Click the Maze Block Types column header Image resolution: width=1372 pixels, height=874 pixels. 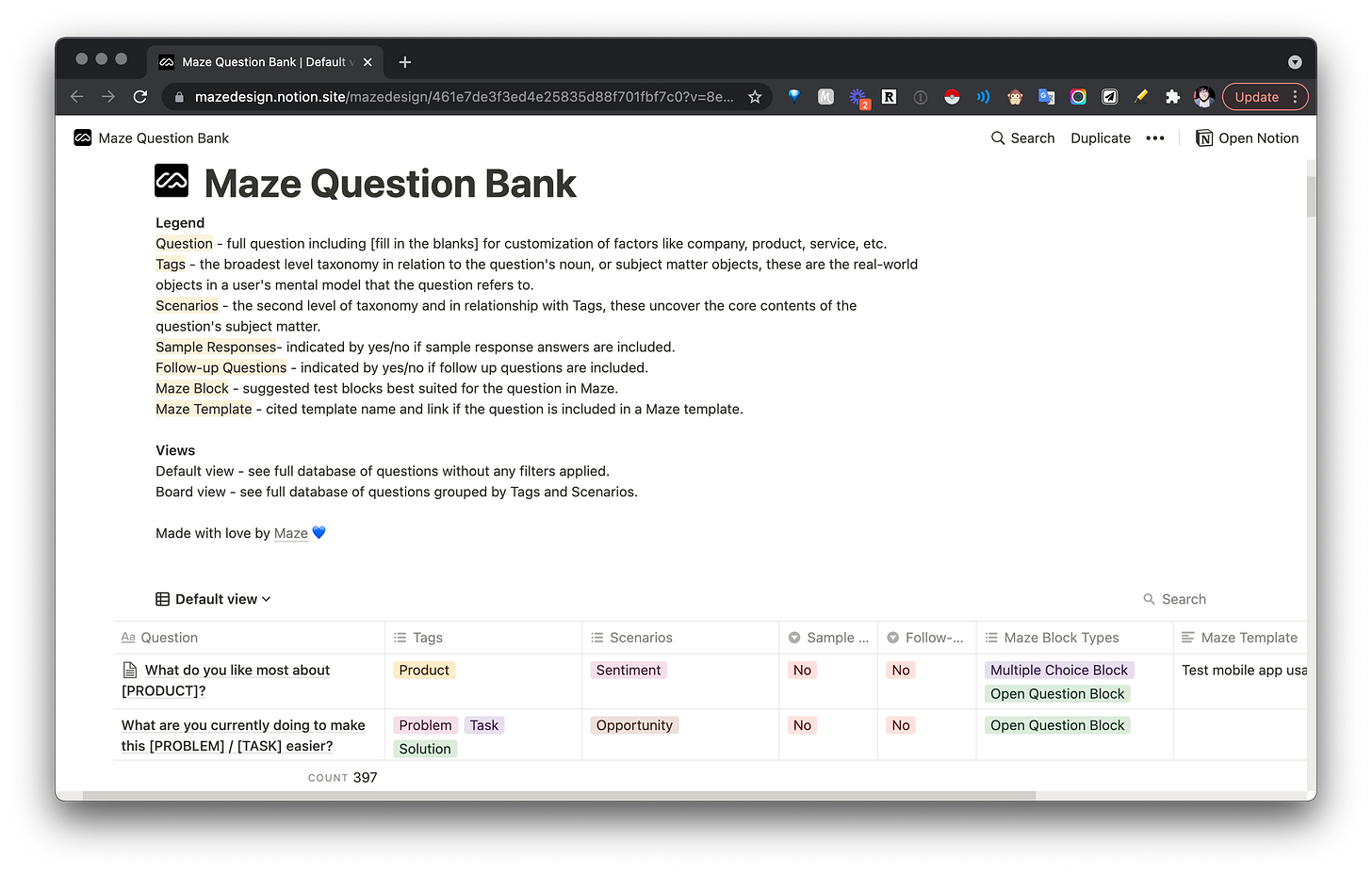pos(1074,638)
